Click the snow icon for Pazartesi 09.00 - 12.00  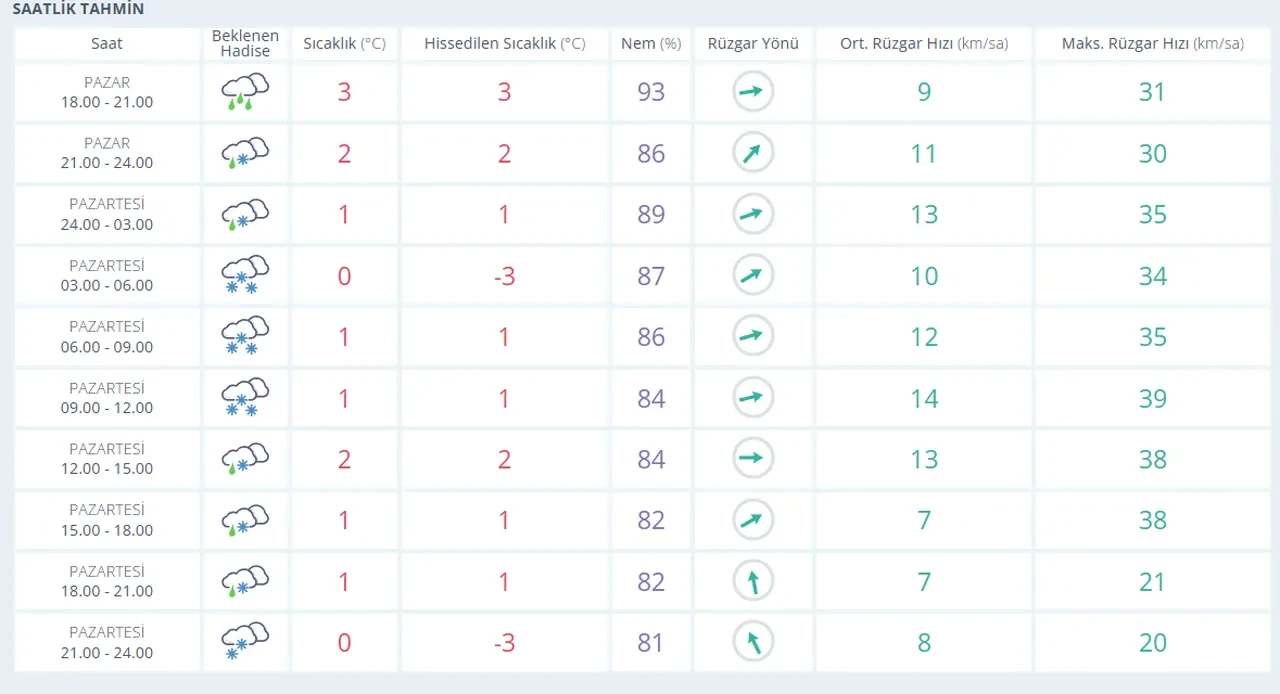(244, 398)
